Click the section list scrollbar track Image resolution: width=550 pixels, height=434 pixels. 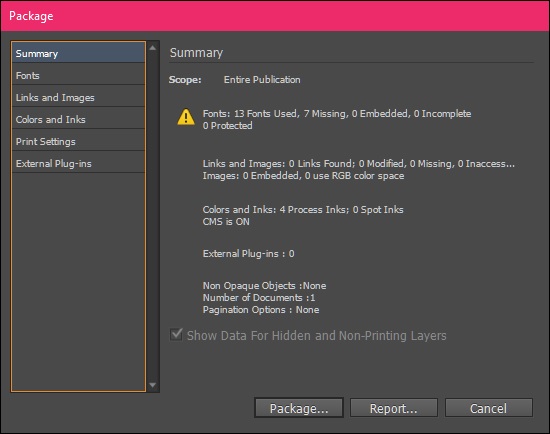pos(153,216)
